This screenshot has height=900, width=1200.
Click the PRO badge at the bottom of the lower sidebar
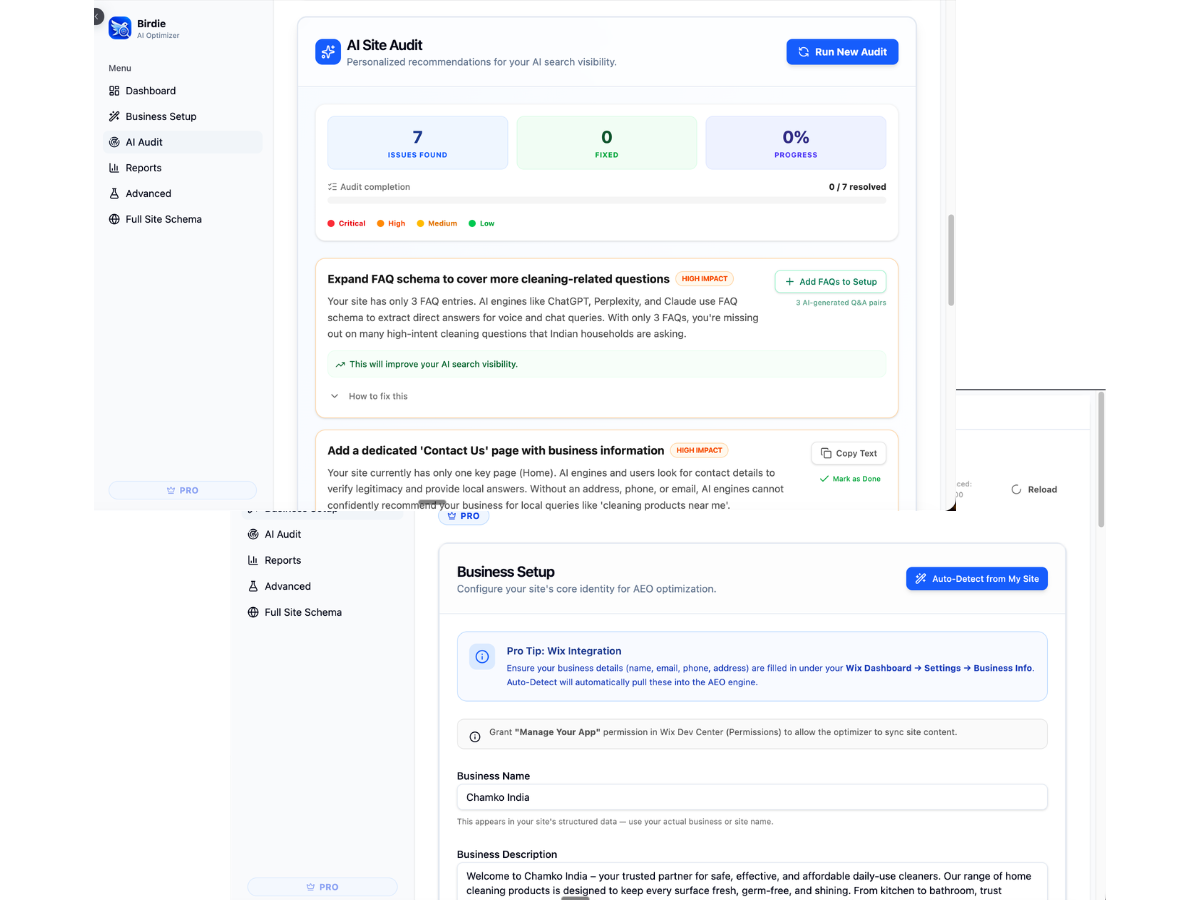click(x=322, y=887)
